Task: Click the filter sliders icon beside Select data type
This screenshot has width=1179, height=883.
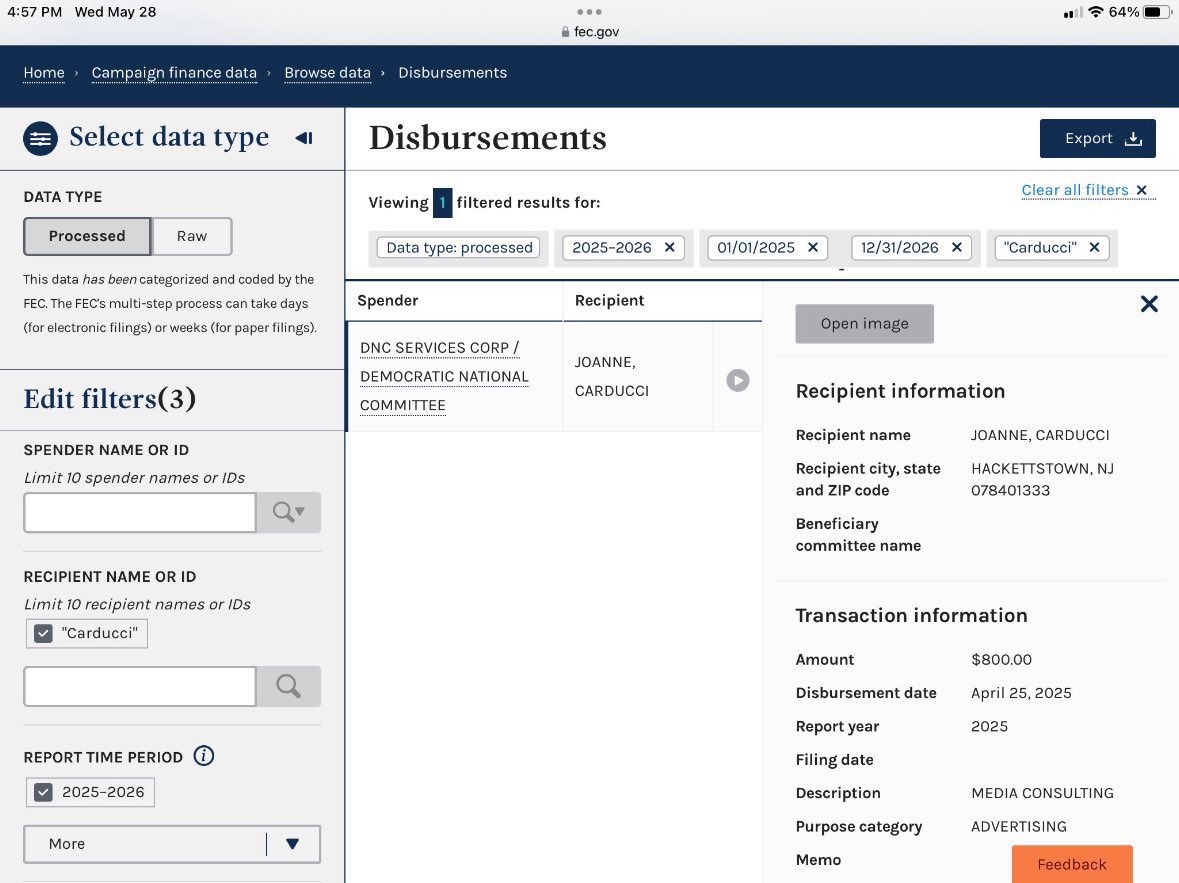Action: [x=41, y=138]
